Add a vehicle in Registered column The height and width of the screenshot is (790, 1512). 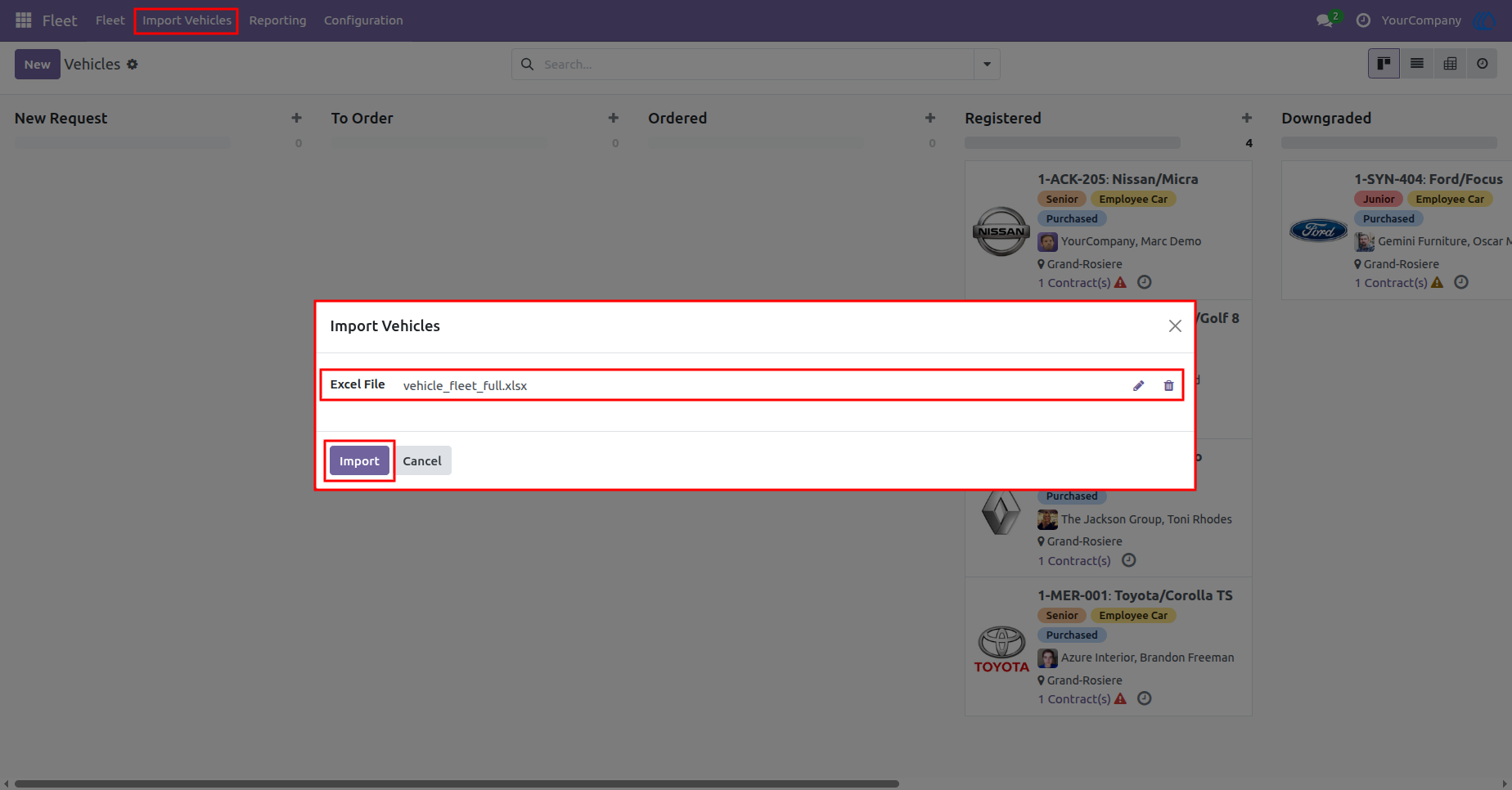(x=1247, y=119)
